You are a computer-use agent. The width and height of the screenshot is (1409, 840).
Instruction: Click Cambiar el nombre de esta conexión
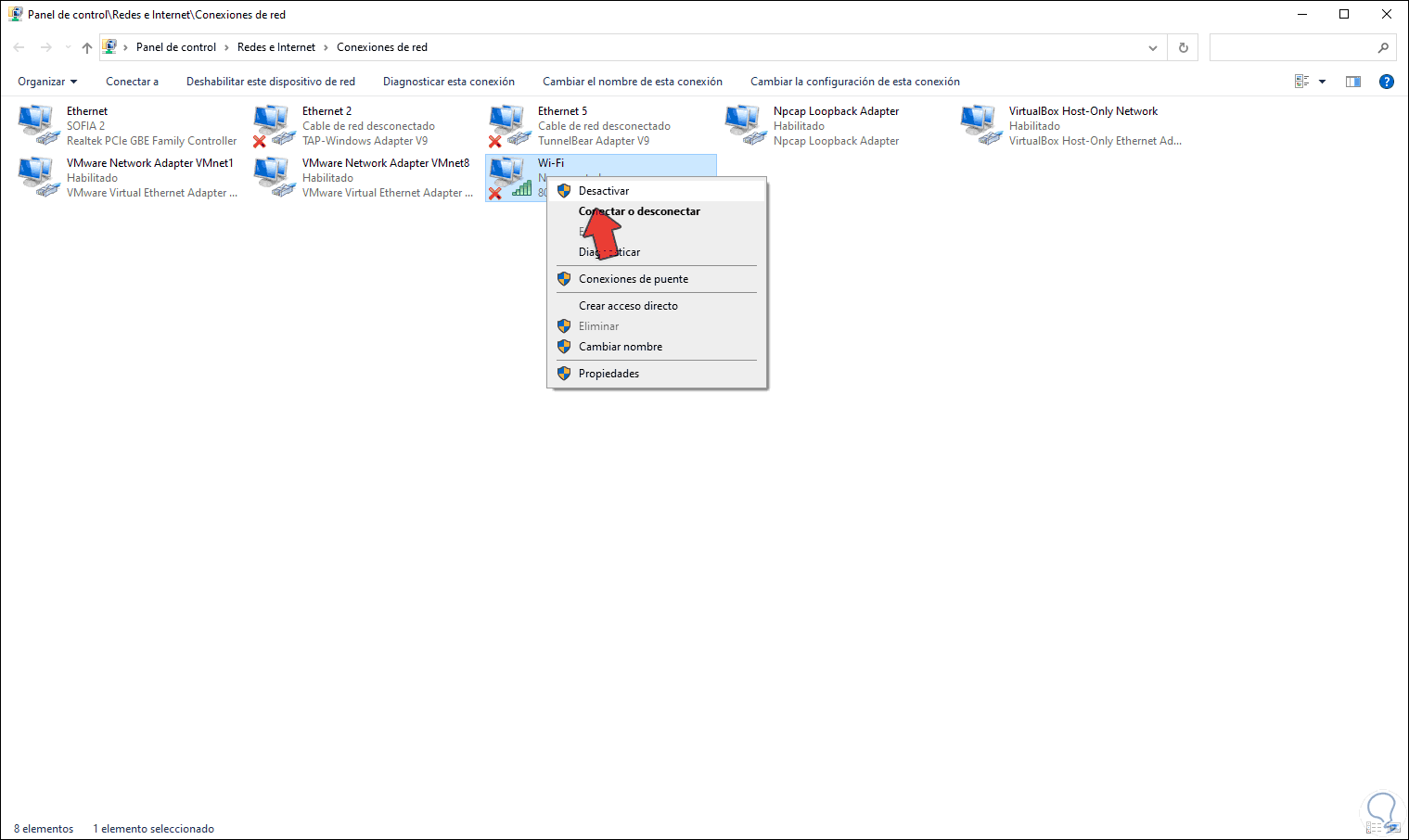pos(633,82)
